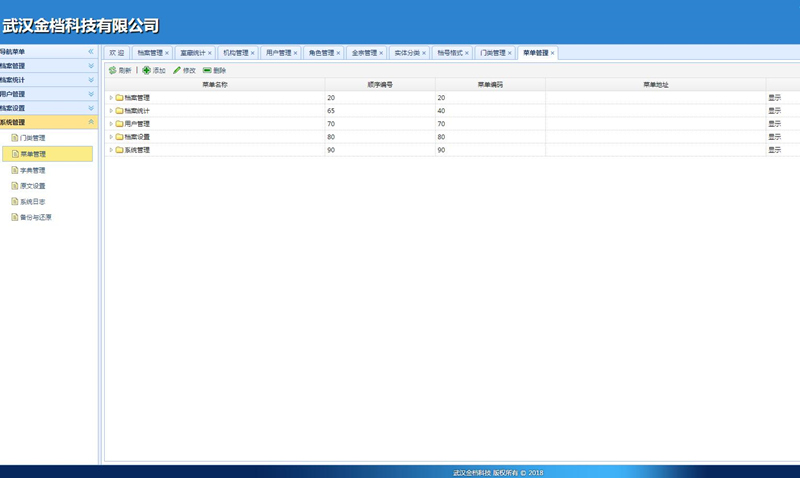The height and width of the screenshot is (478, 800).
Task: Click the green 添加 add icon
Action: 147,71
